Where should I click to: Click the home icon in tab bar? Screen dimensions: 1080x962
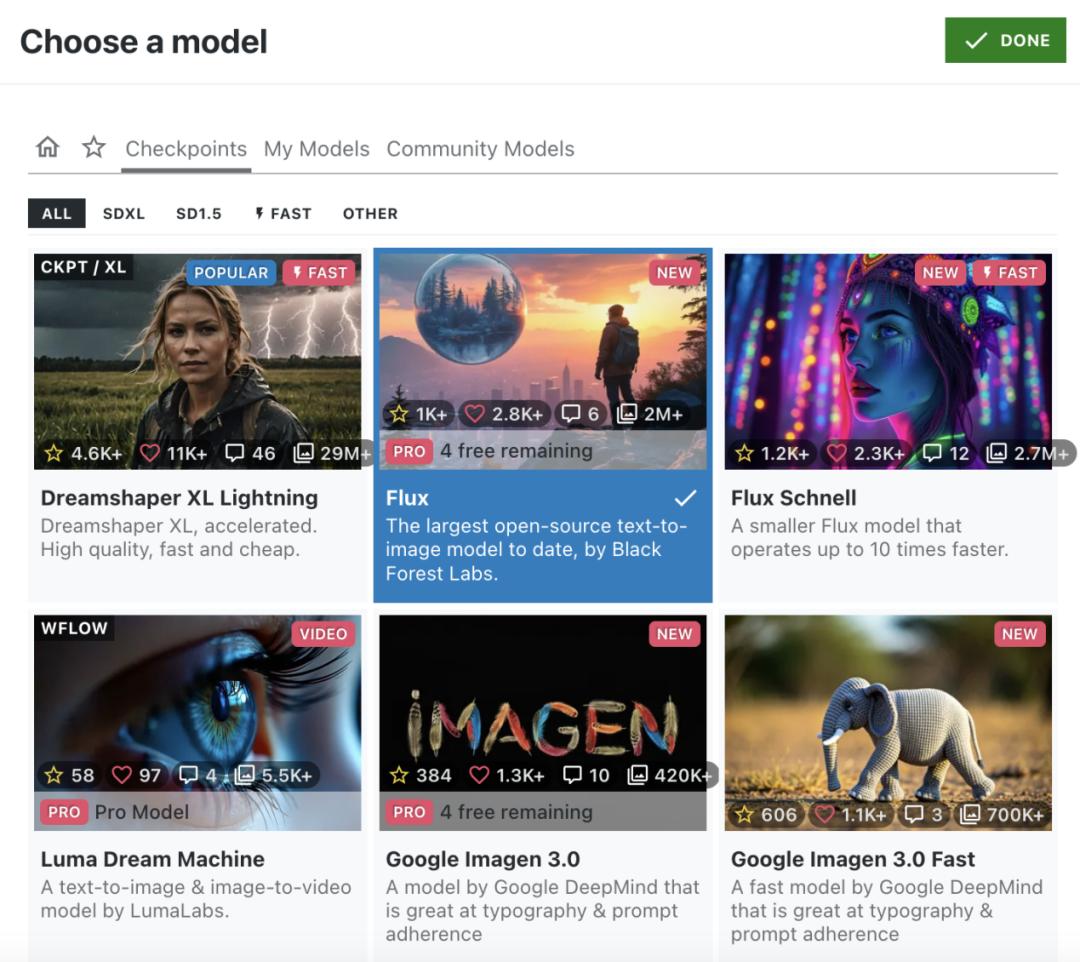(x=47, y=148)
